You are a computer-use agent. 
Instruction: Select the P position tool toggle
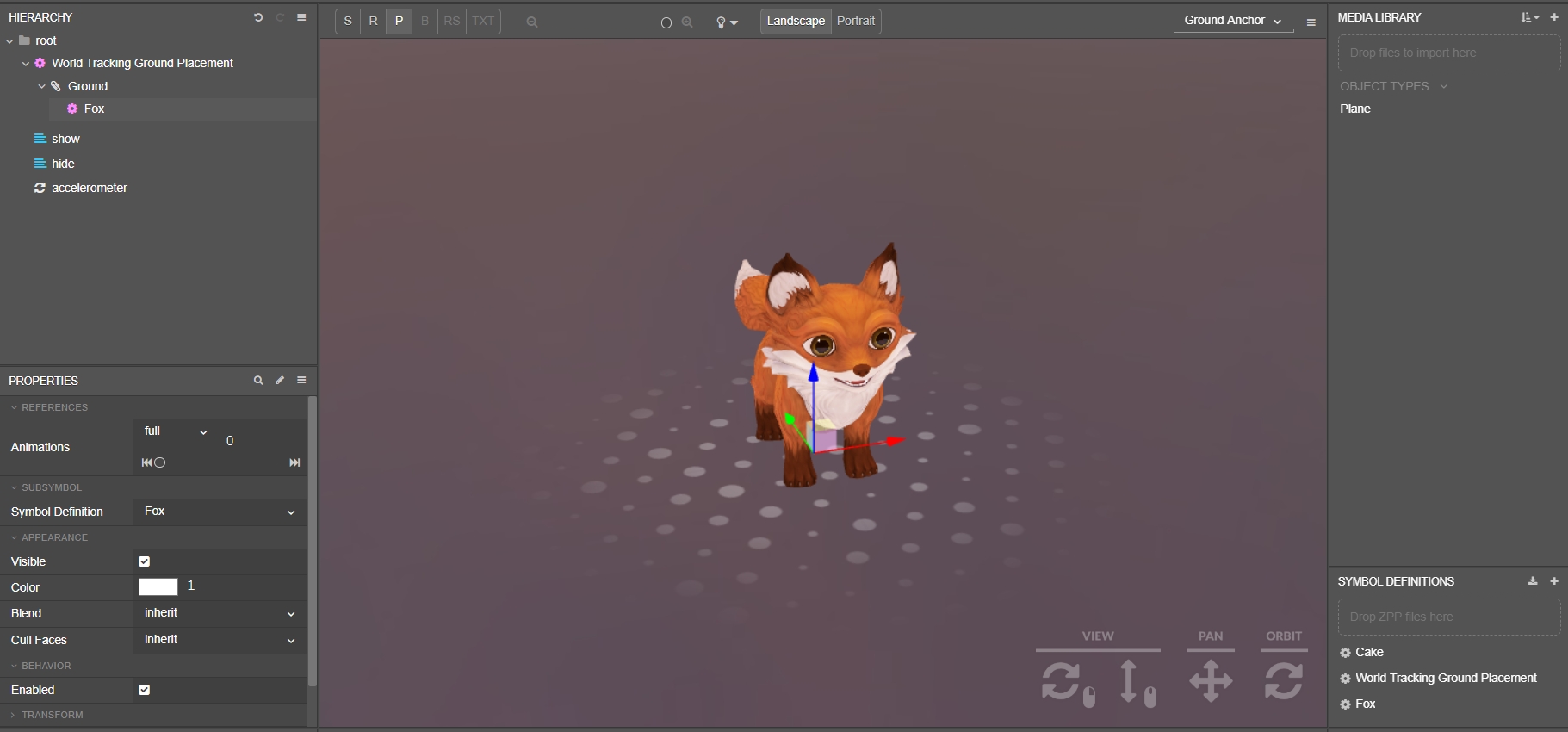click(399, 21)
